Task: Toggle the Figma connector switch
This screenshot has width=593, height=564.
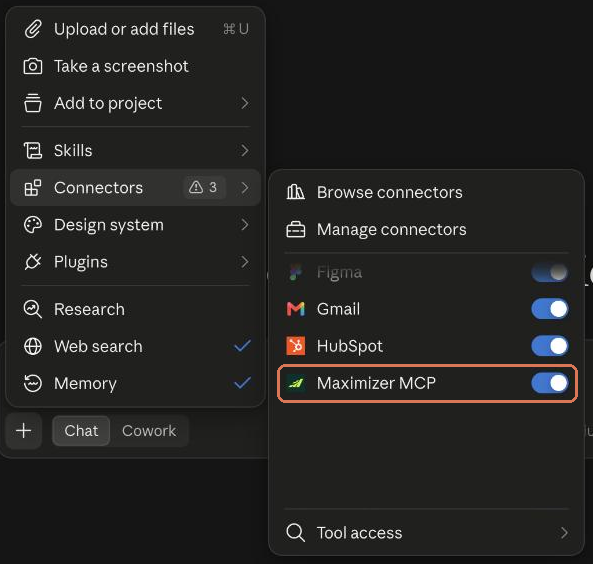Action: [x=550, y=272]
